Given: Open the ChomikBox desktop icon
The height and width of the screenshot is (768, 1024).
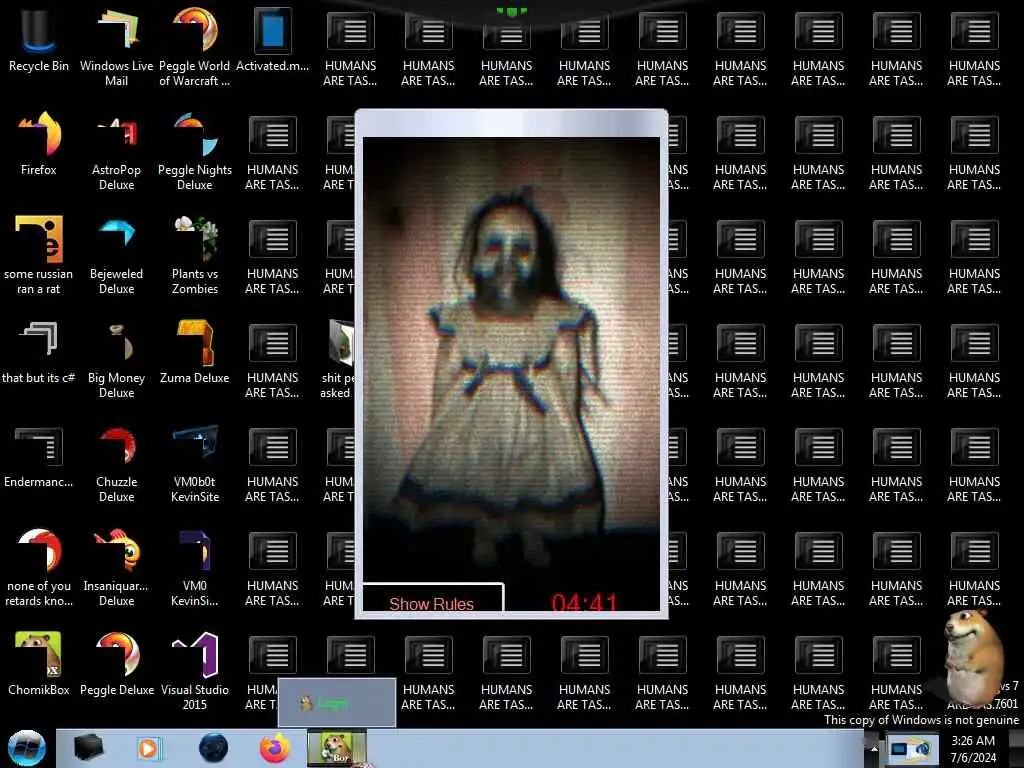Looking at the screenshot, I should point(39,664).
